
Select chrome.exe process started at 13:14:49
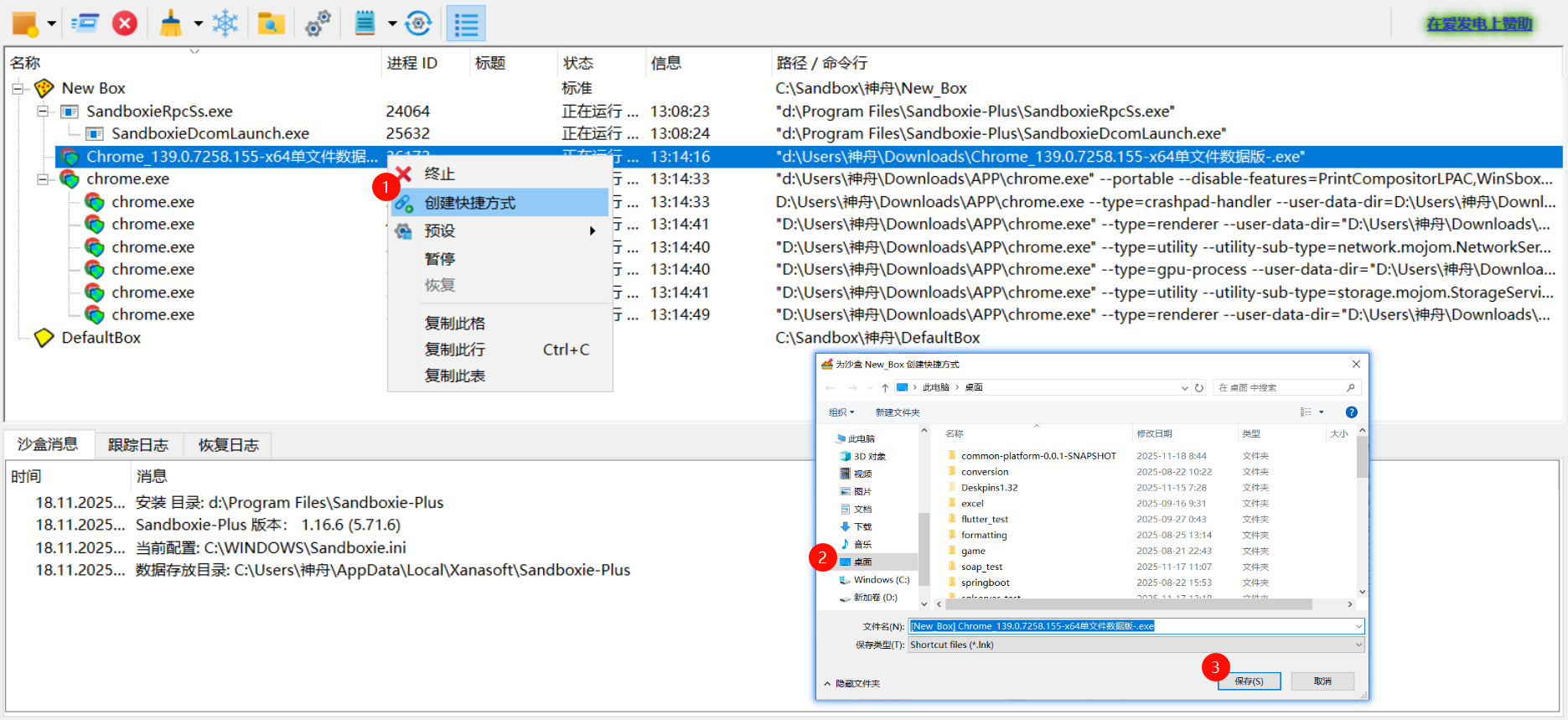(x=153, y=314)
